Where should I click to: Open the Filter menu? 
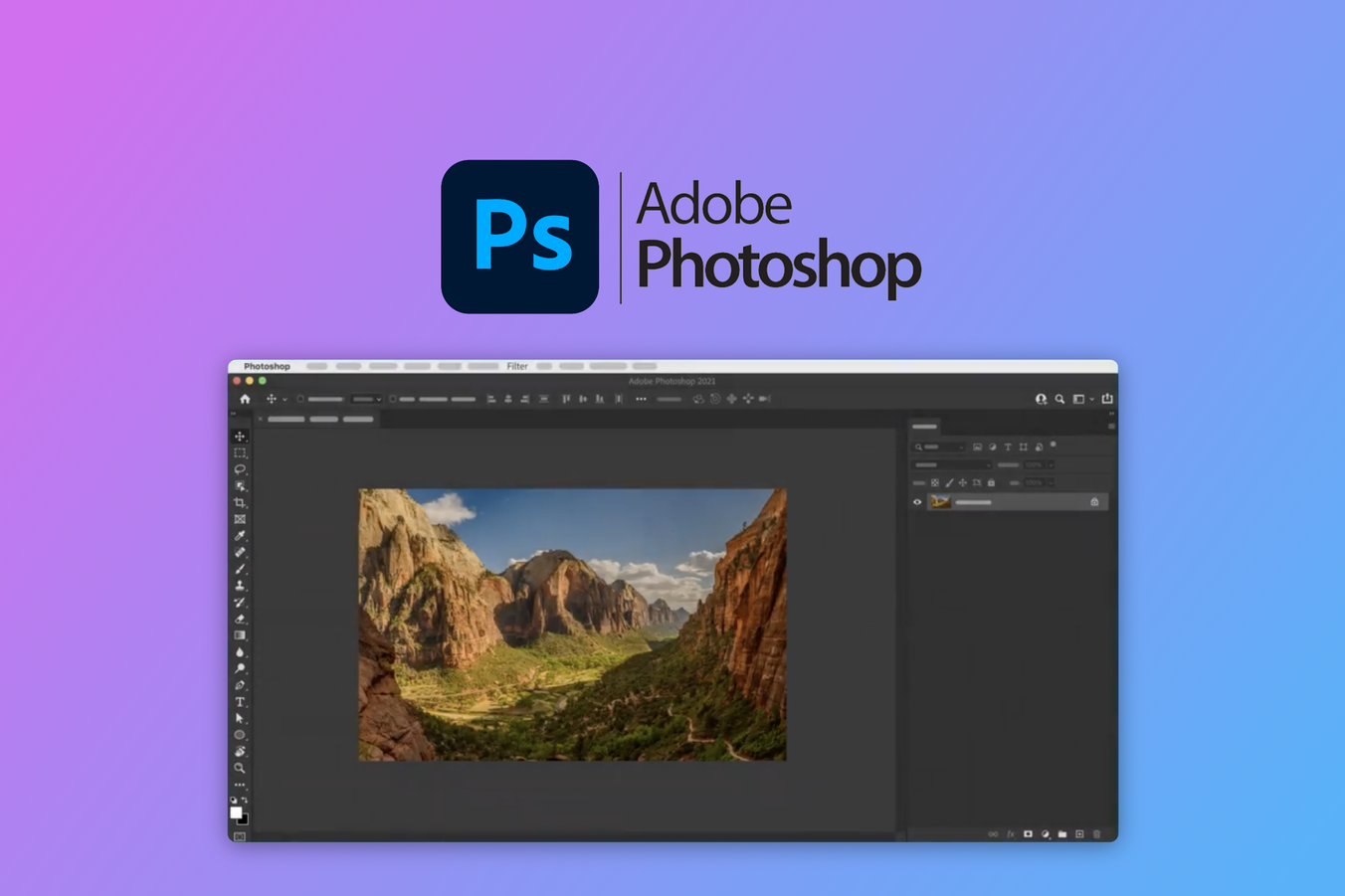[x=517, y=366]
